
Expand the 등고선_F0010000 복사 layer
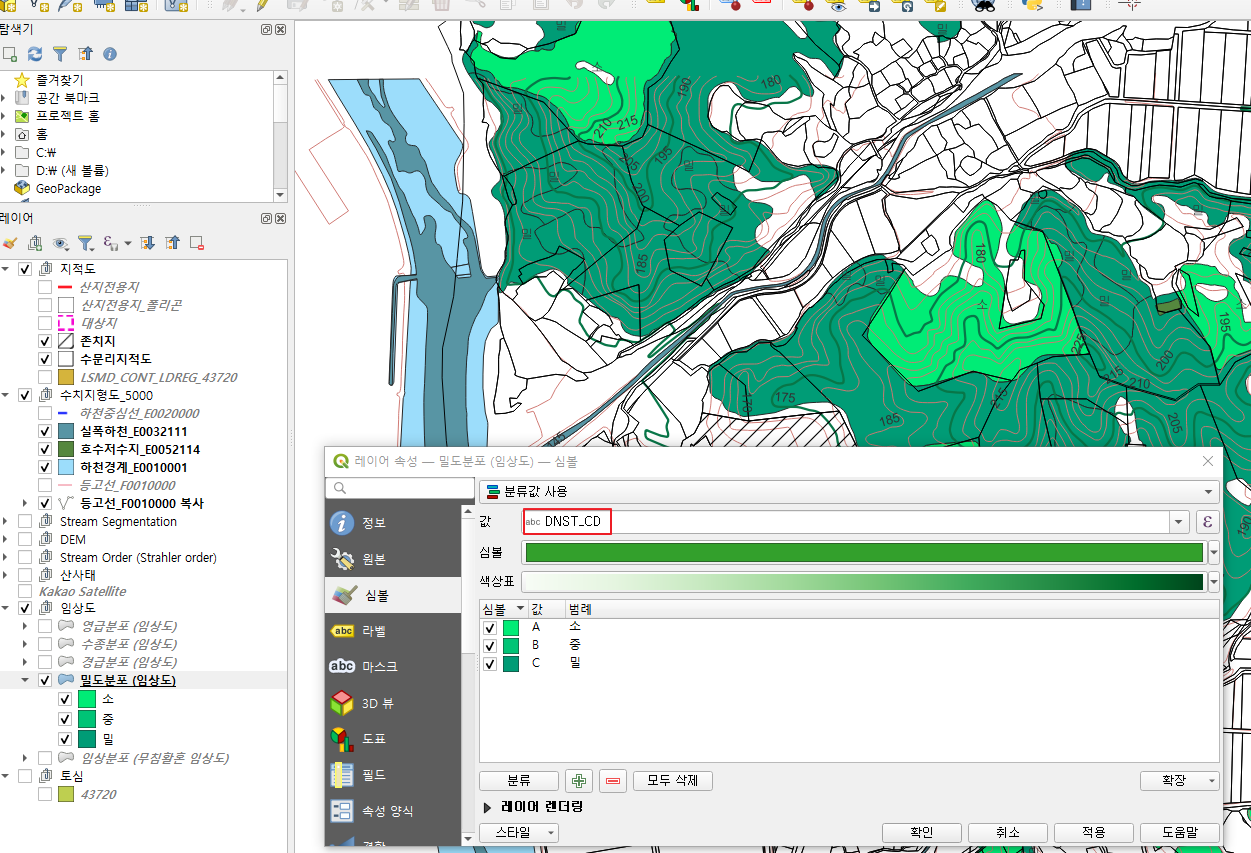point(26,503)
